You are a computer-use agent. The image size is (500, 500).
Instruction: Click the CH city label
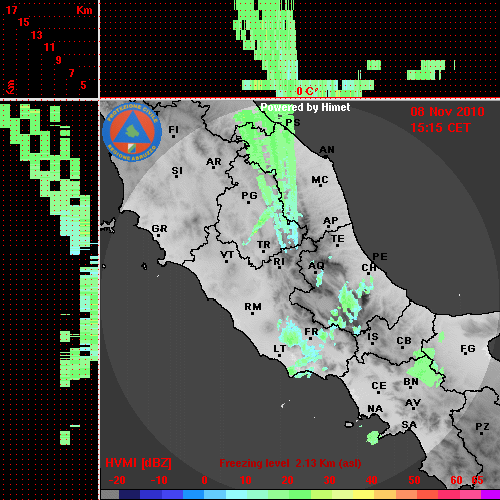coord(369,268)
